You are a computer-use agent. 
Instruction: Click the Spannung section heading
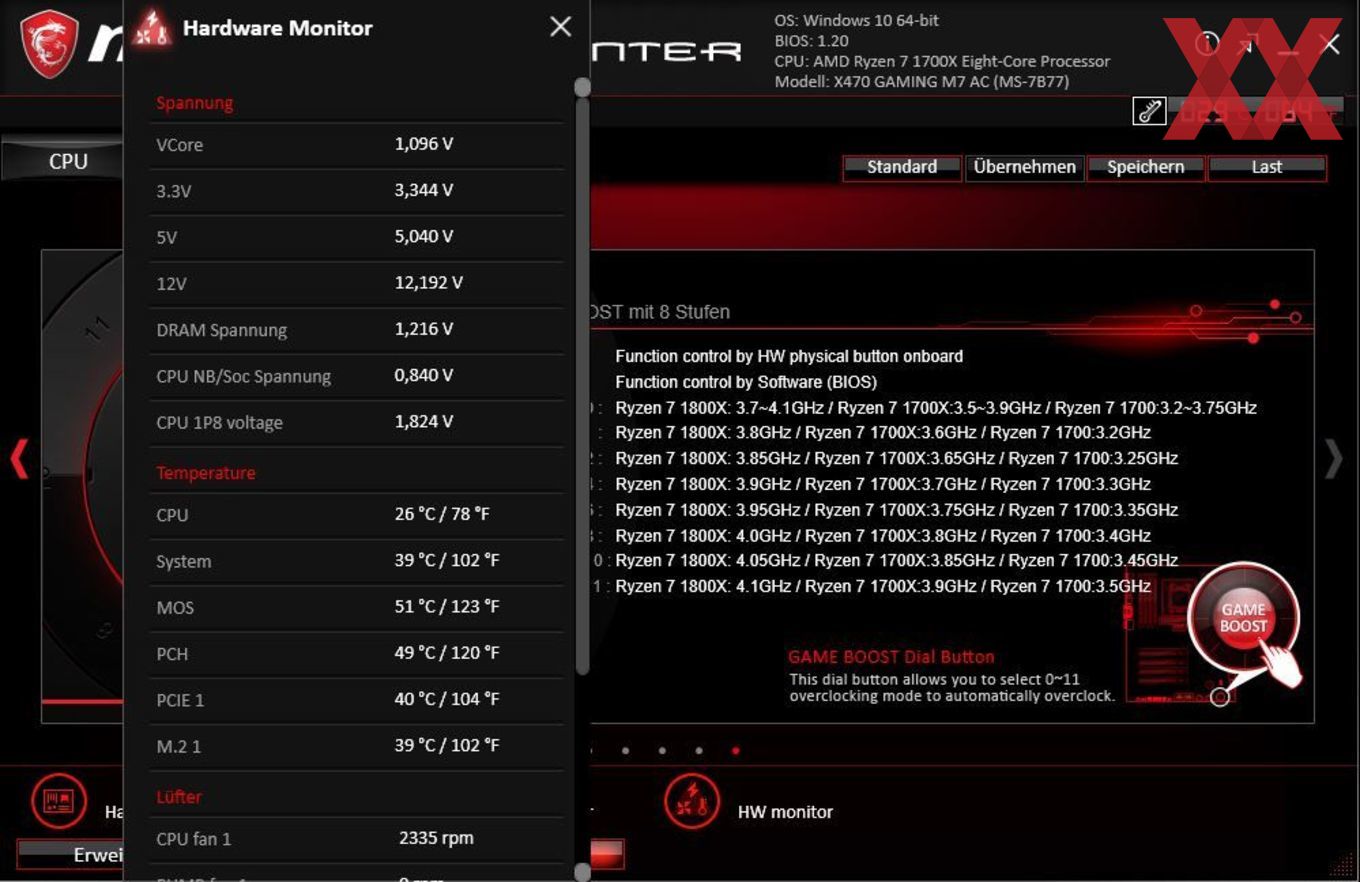coord(194,102)
